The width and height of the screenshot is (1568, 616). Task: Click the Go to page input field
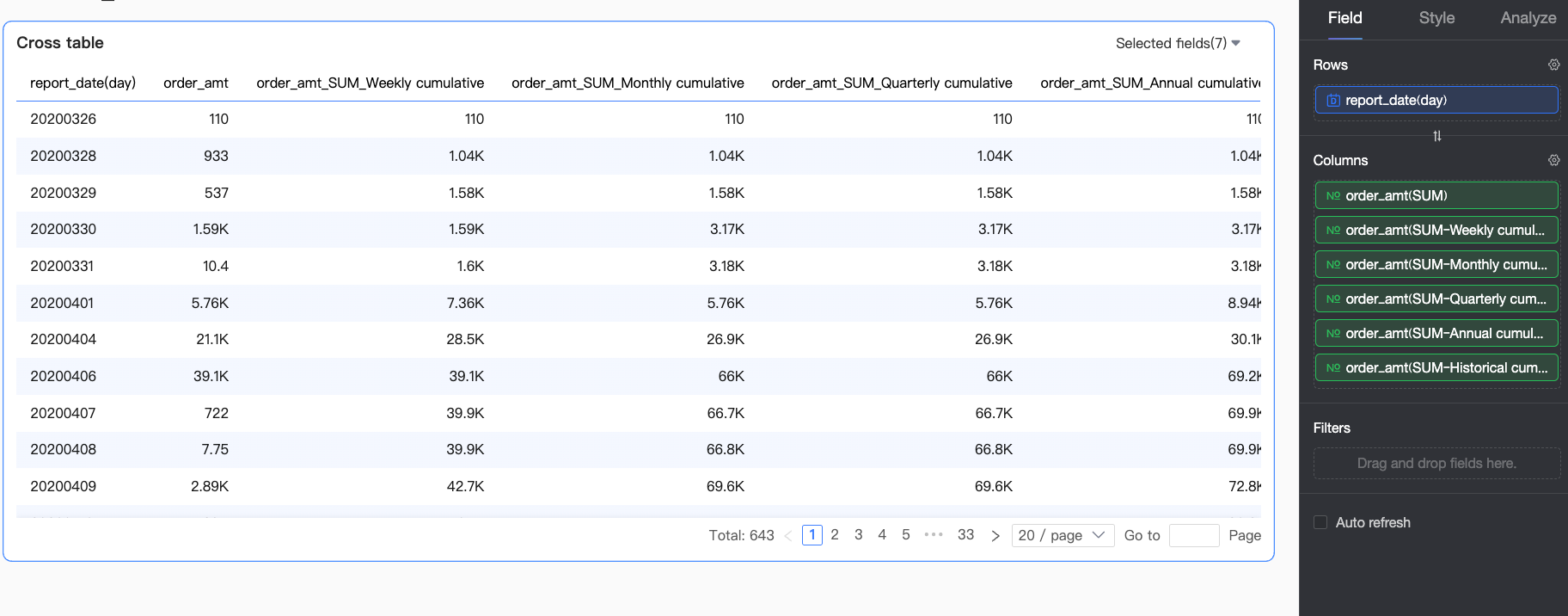[x=1194, y=535]
